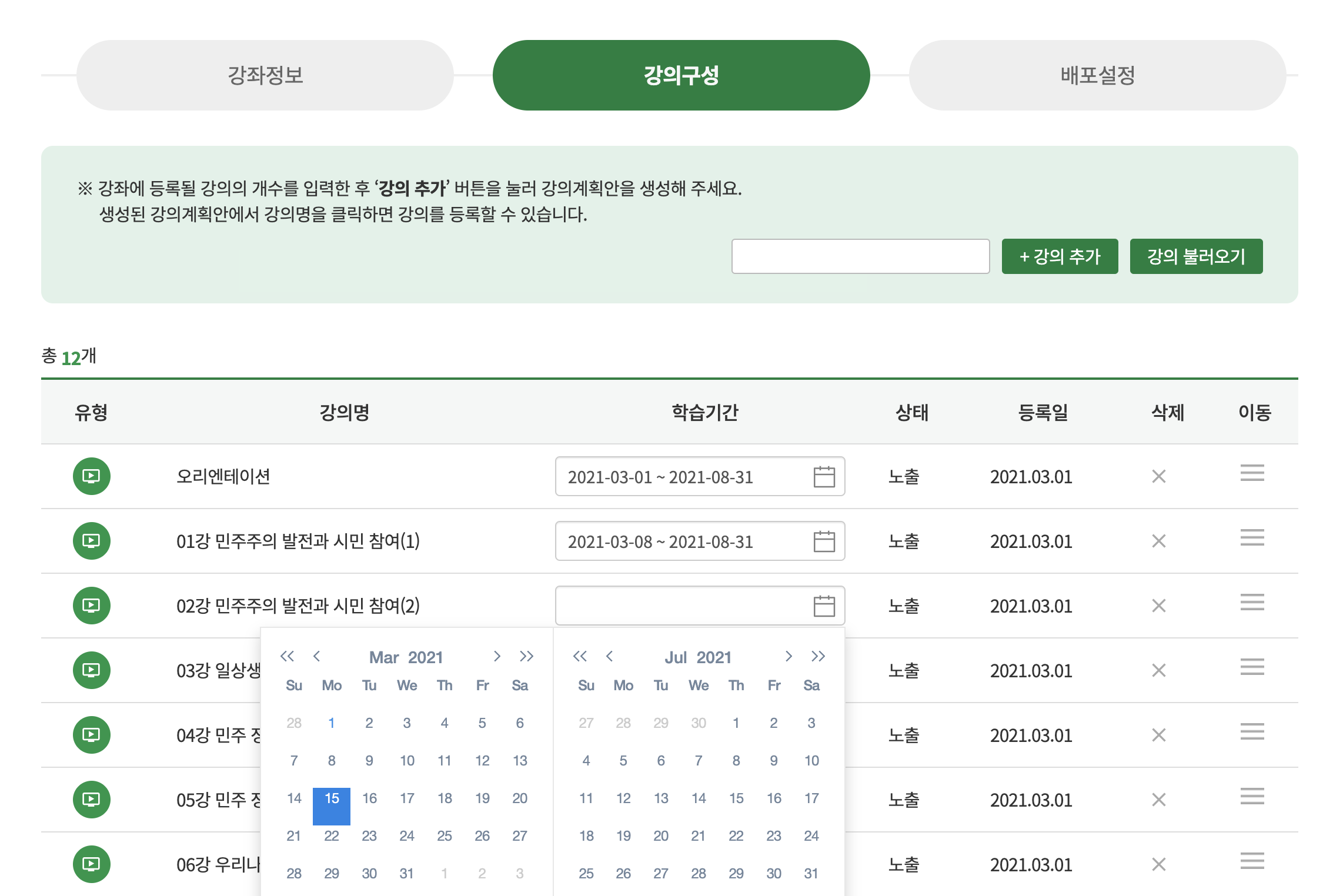Switch to 강좌정보 tab

[265, 75]
